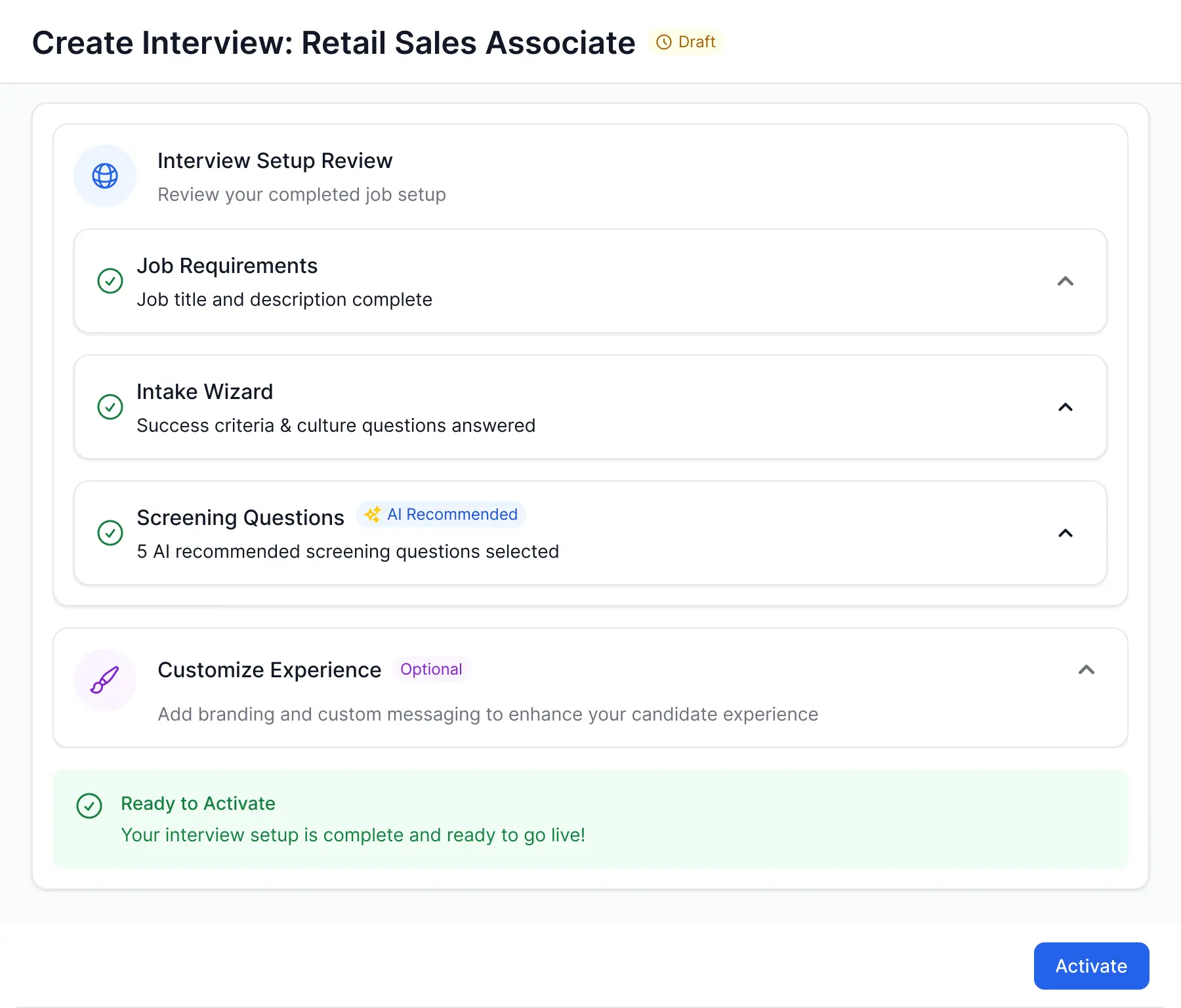1181x1008 pixels.
Task: Click '5 AI recommended screening questions selected' text
Action: [x=348, y=552]
